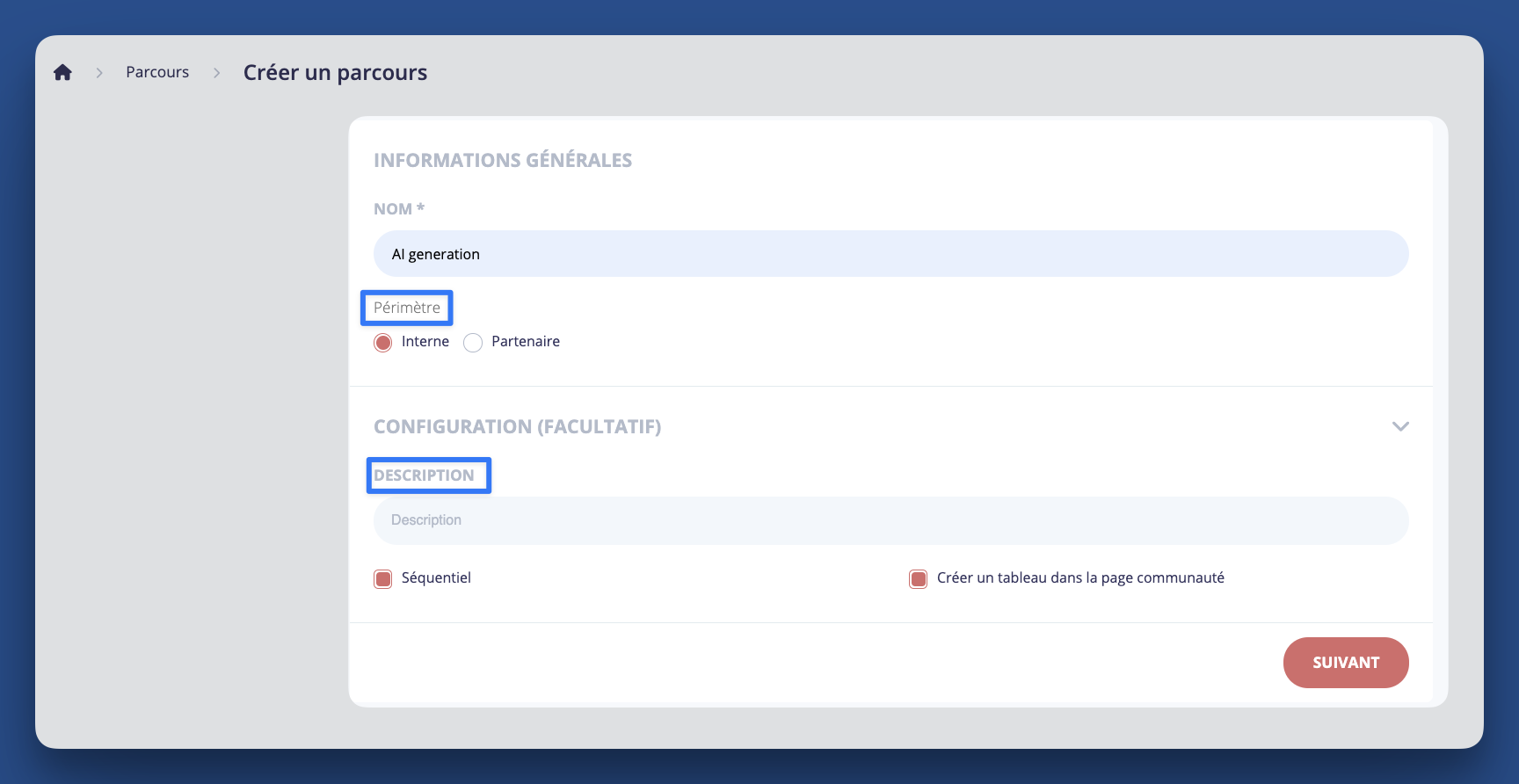Click the Configuration (Facultatif) heading

517,426
